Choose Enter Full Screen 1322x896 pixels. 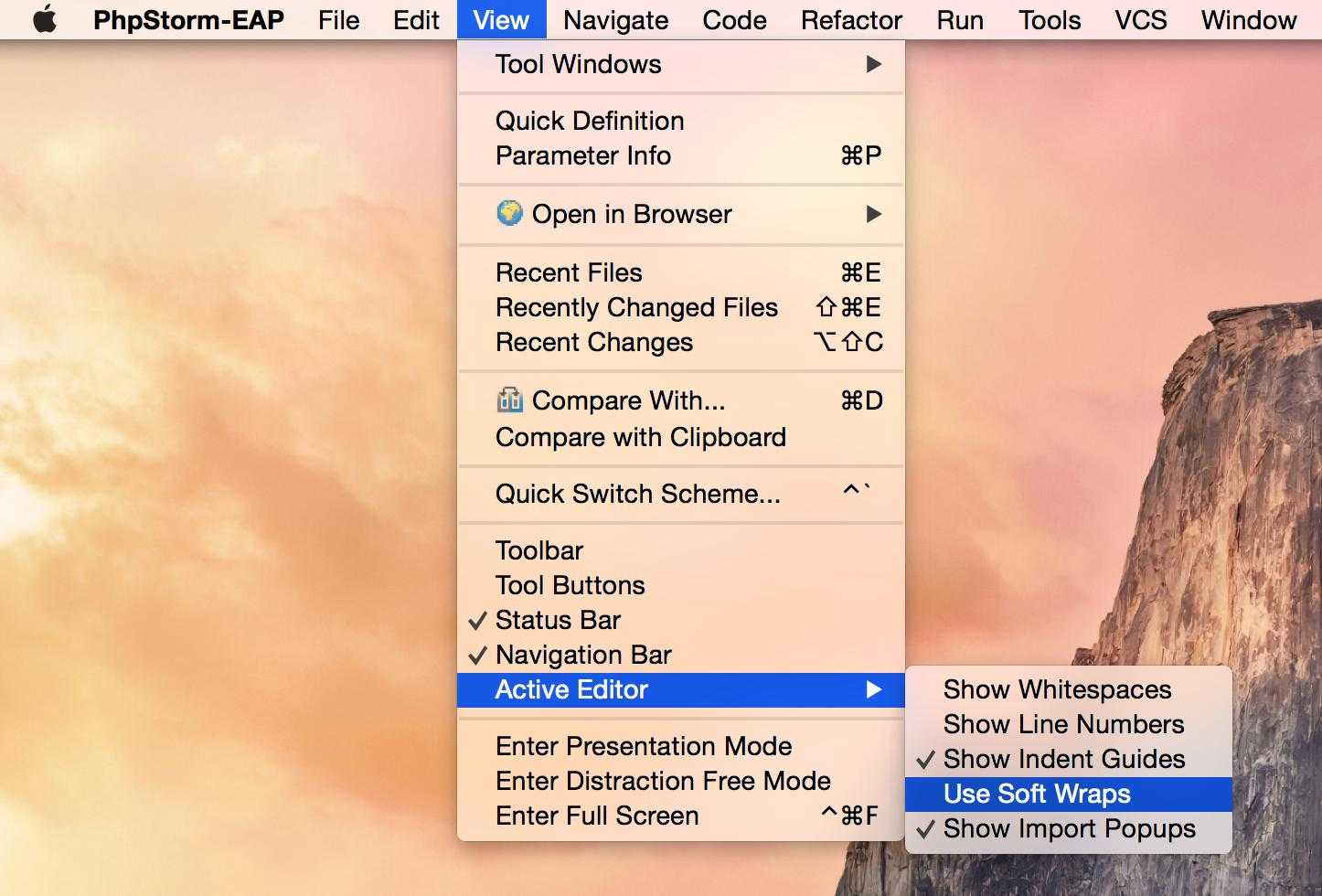(597, 816)
